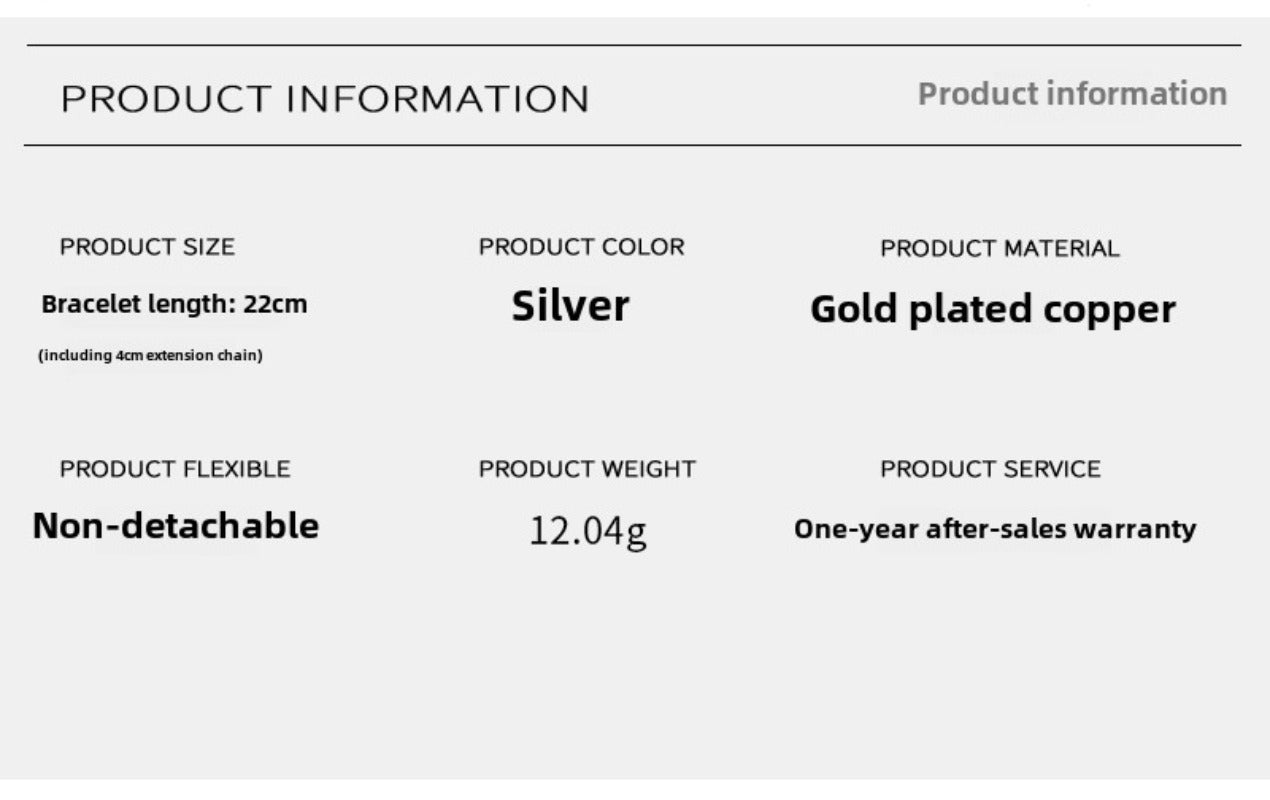
Task: Click the large PRODUCT INFORMATION heading
Action: point(325,100)
